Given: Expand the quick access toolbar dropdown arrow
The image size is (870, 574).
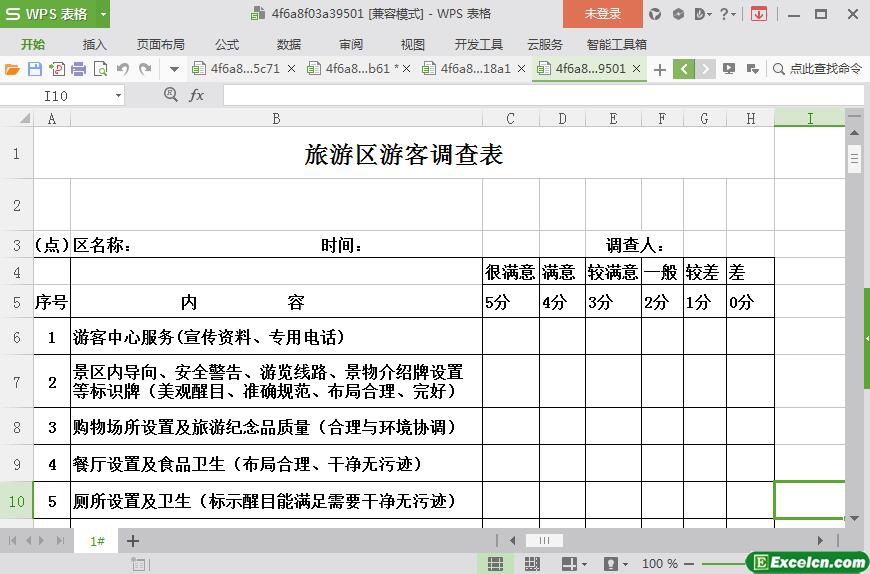Looking at the screenshot, I should [x=174, y=69].
